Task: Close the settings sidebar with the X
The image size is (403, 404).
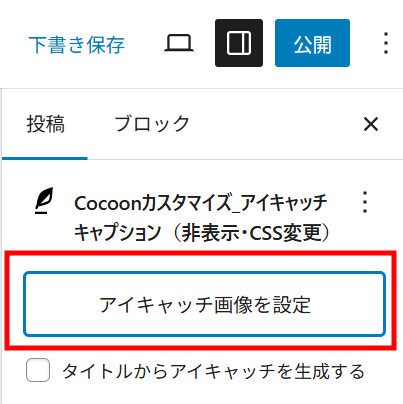Action: coord(371,124)
